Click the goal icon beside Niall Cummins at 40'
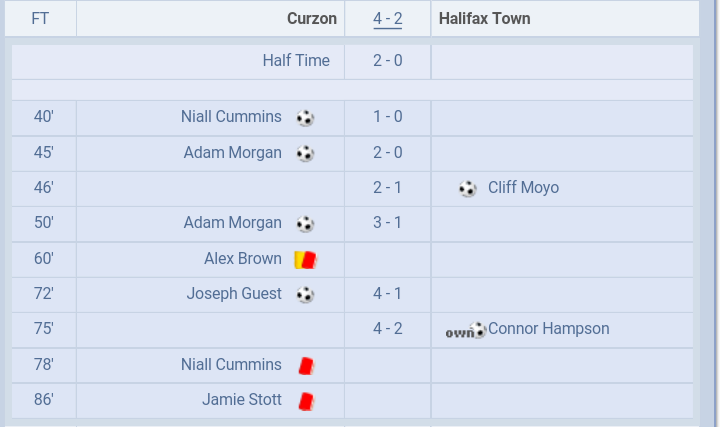Screen dimensions: 720x427 coord(305,118)
